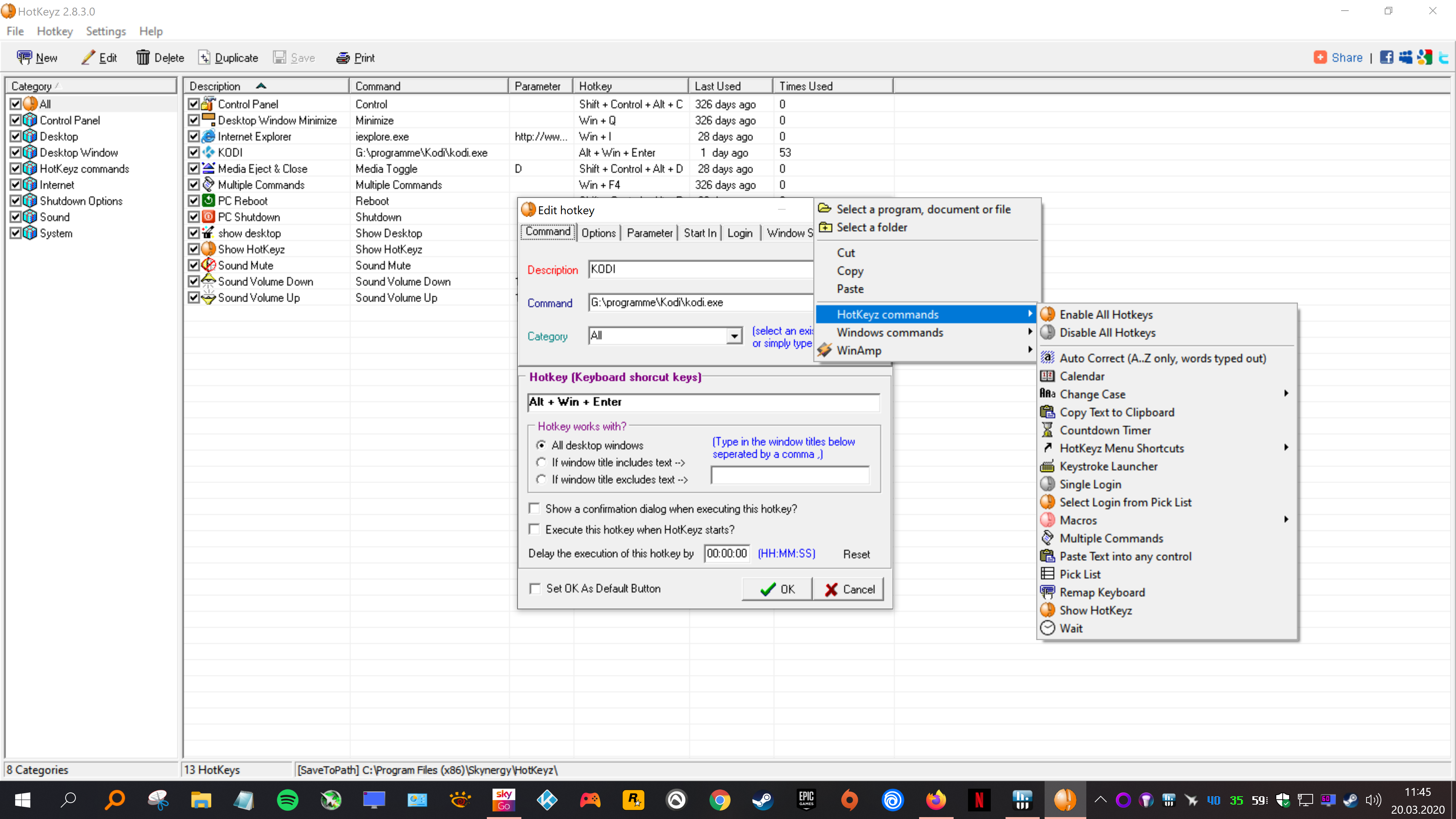Click the Print toolbar icon
This screenshot has height=819, width=1456.
[x=342, y=58]
